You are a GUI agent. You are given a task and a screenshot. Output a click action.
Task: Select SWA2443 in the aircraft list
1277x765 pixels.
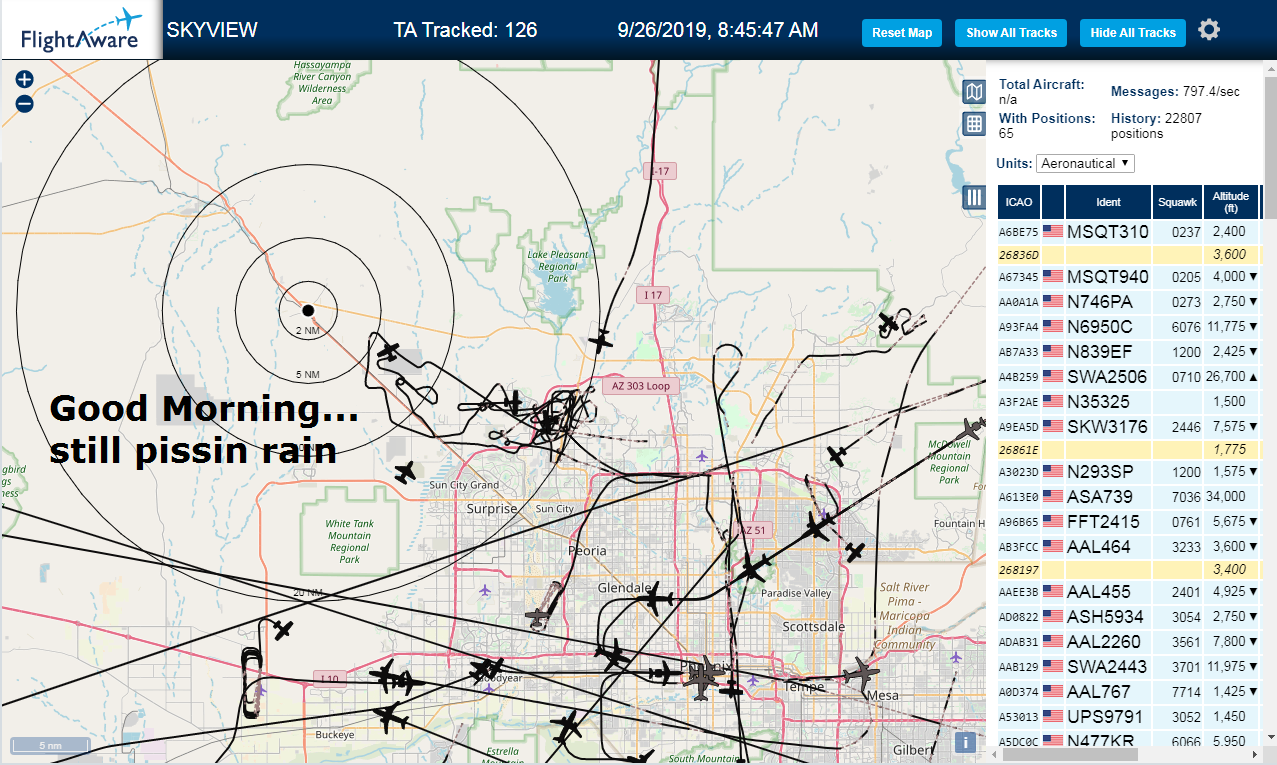tap(1128, 666)
